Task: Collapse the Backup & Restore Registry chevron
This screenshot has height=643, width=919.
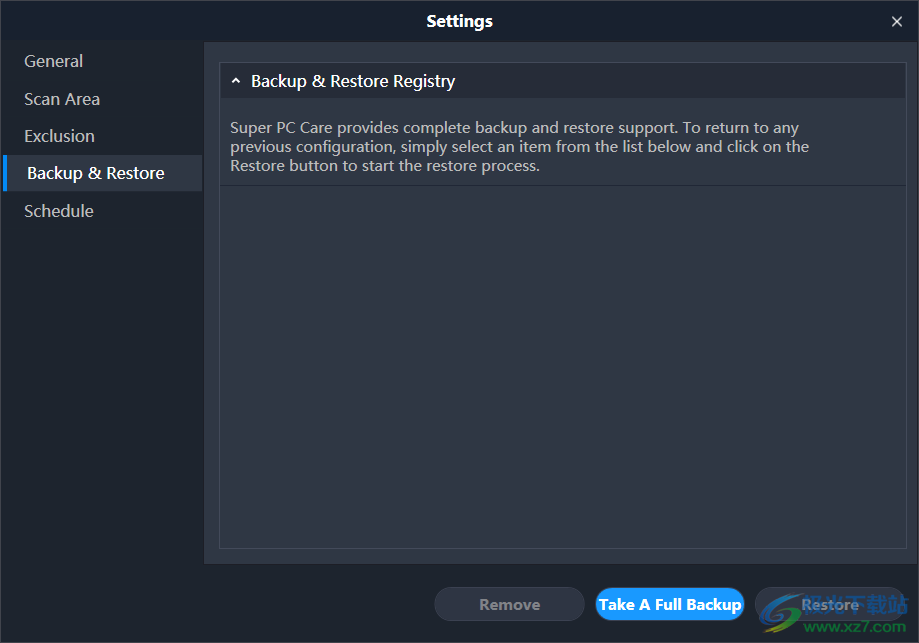Action: click(x=236, y=81)
